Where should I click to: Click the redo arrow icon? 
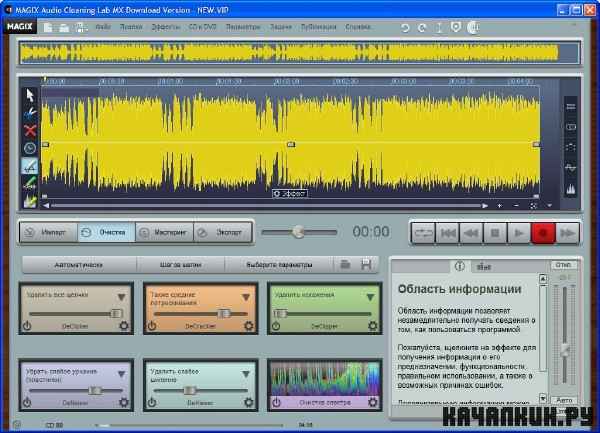click(x=422, y=28)
